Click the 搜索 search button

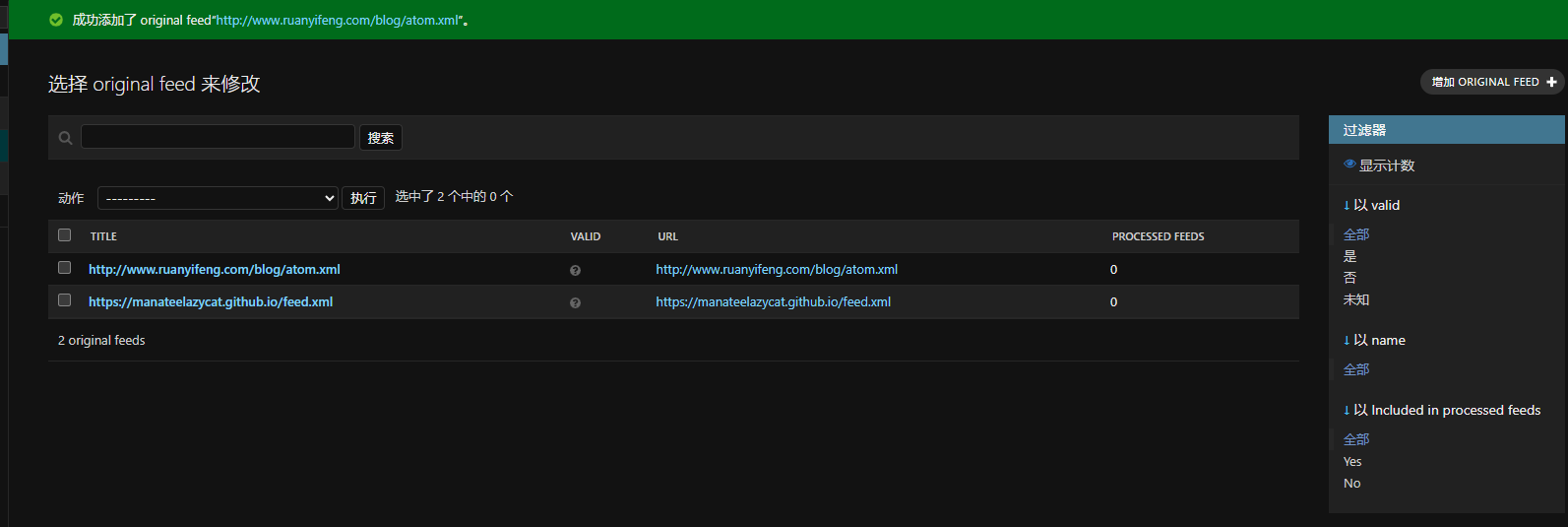381,138
